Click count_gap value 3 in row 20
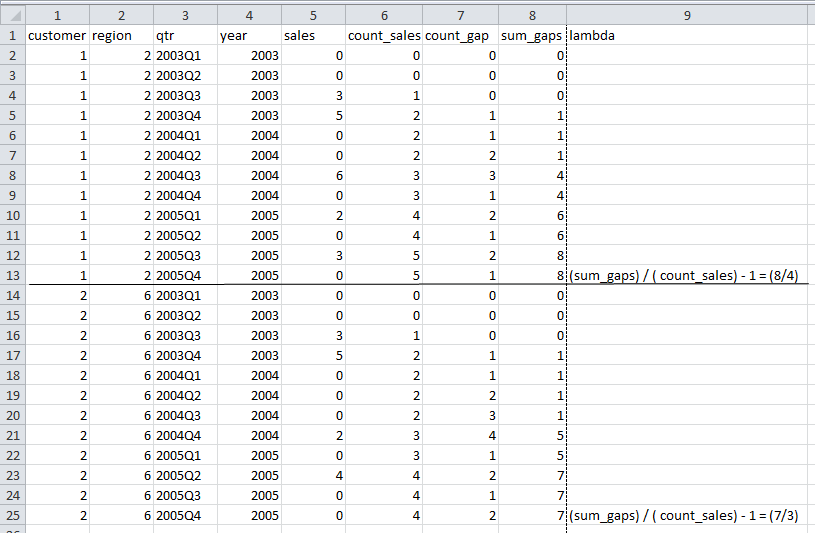Viewport: 815px width, 533px height. [x=461, y=416]
